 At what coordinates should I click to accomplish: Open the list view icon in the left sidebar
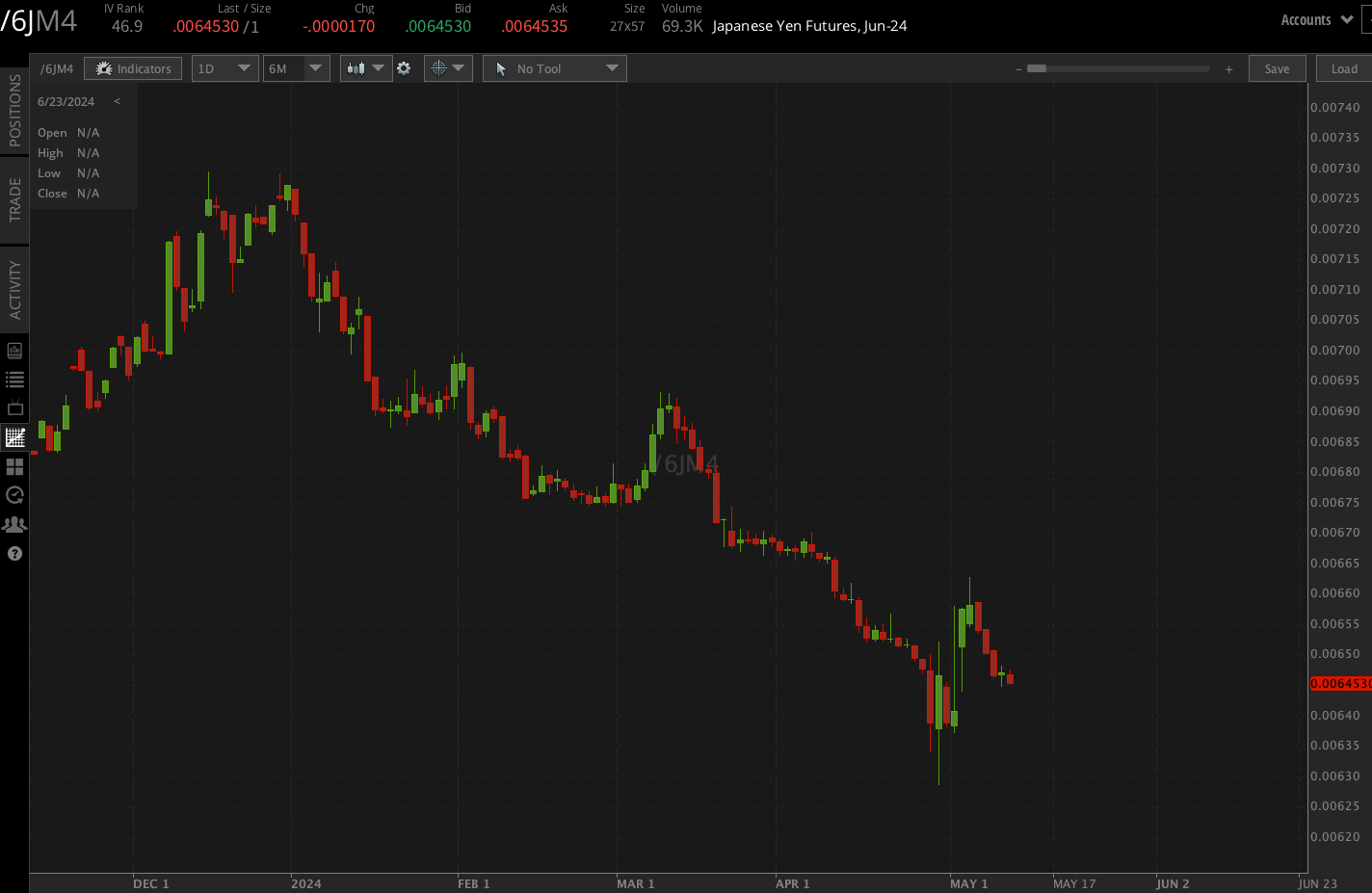pyautogui.click(x=14, y=380)
